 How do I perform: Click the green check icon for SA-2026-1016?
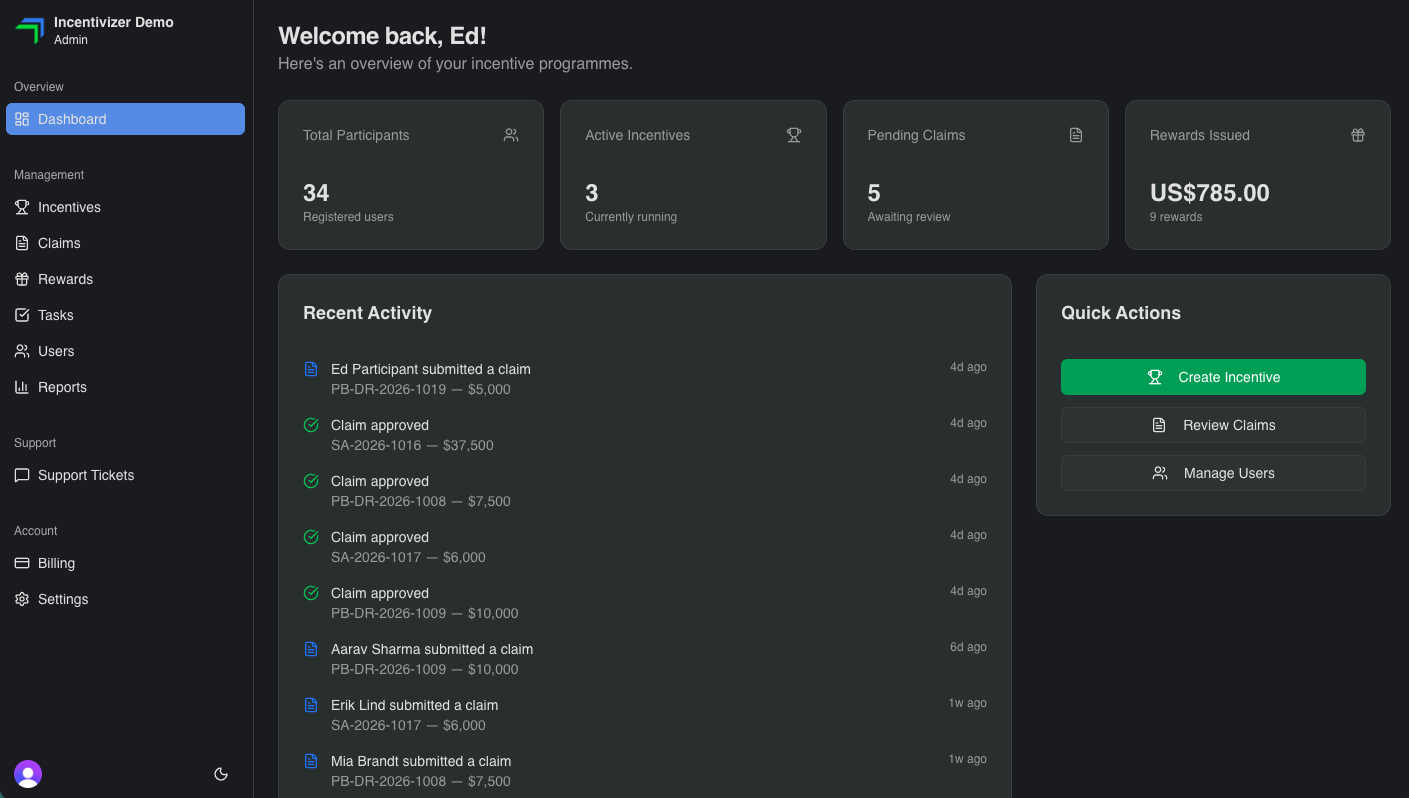311,425
